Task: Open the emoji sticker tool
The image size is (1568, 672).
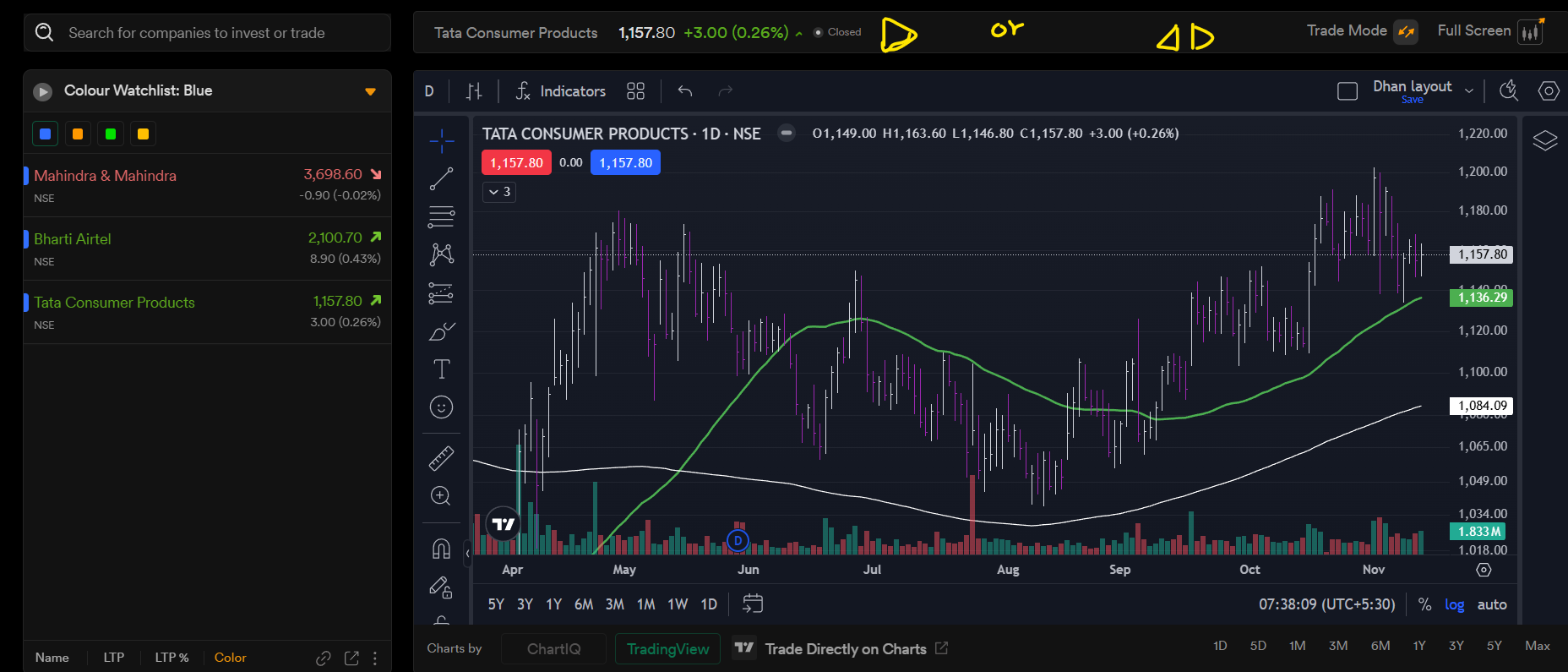Action: coord(441,407)
